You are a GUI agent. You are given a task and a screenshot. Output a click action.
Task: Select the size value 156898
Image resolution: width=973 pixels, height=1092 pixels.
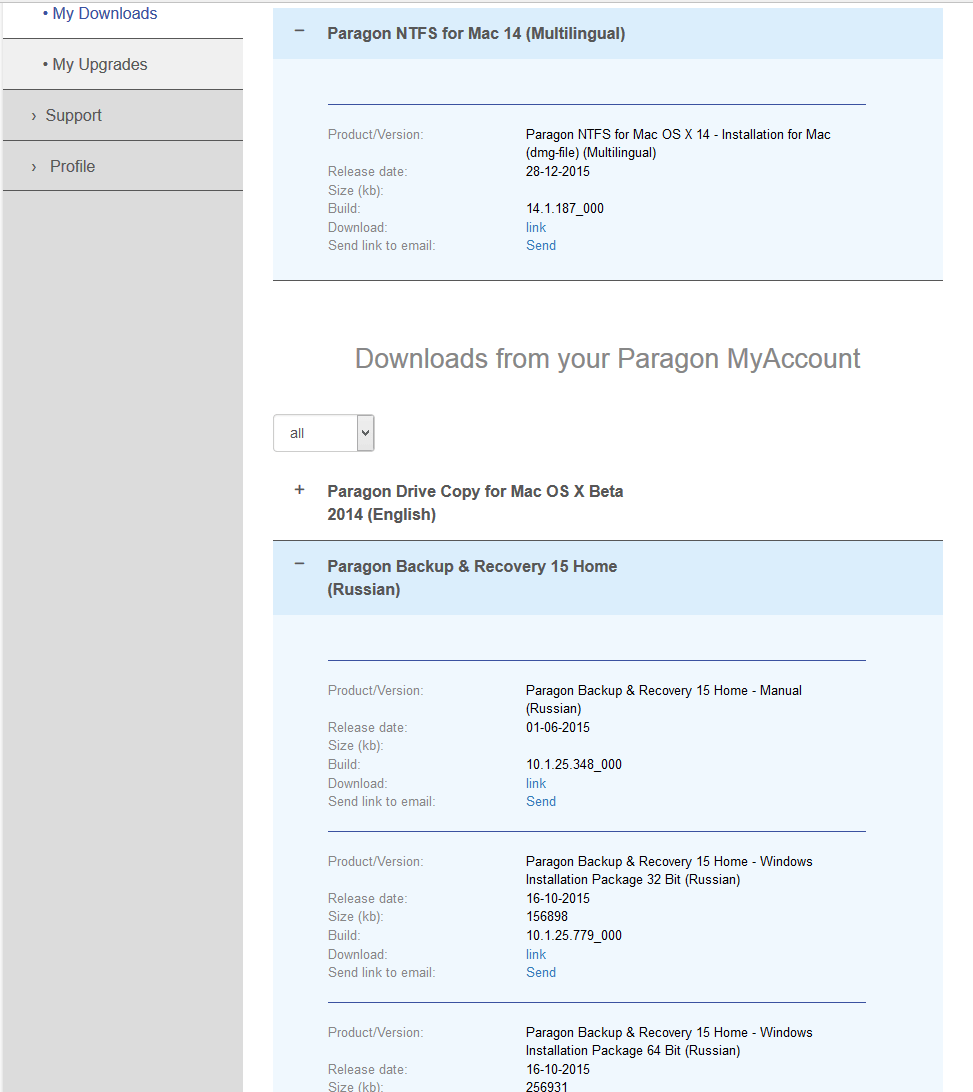tap(547, 916)
